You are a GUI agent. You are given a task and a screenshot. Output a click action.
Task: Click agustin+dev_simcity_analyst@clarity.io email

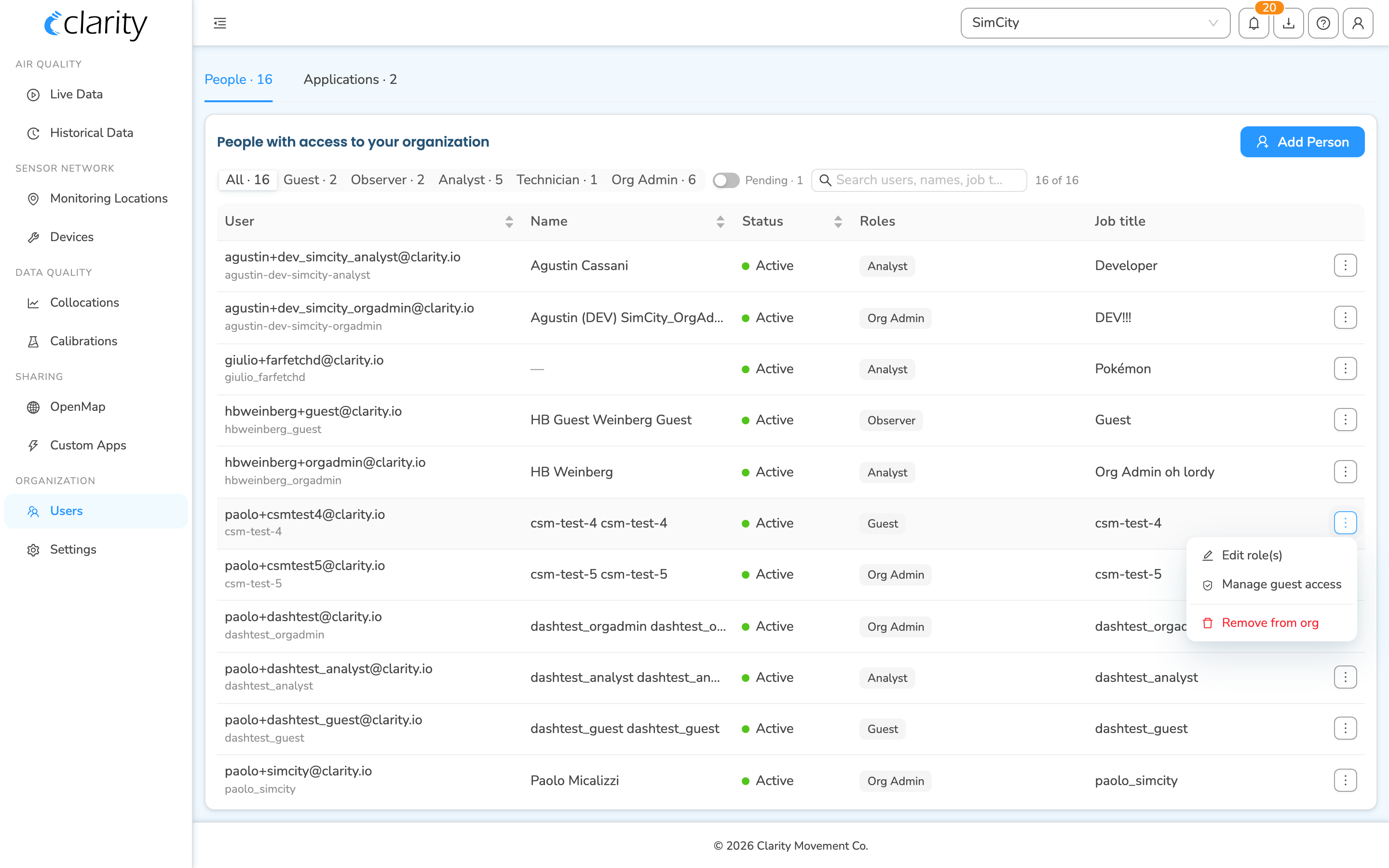pos(342,257)
